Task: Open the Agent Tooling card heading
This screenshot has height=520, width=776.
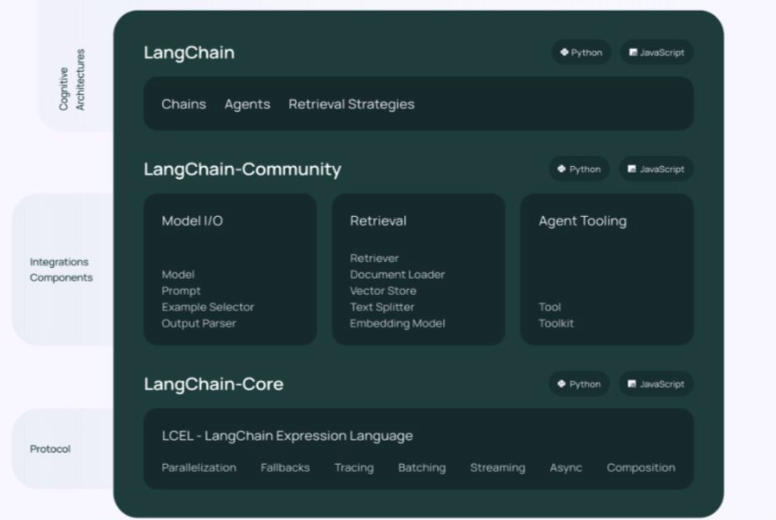Action: (x=582, y=221)
